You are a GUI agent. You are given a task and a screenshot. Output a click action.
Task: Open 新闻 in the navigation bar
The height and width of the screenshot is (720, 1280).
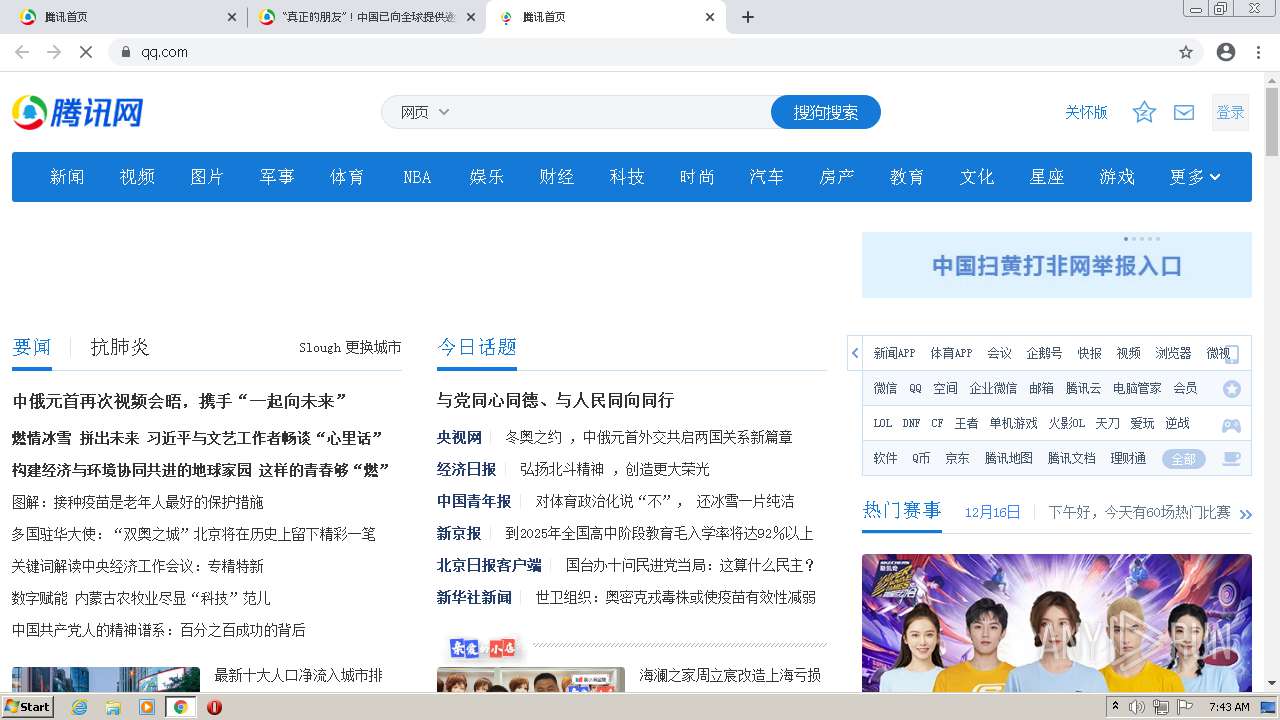[67, 177]
